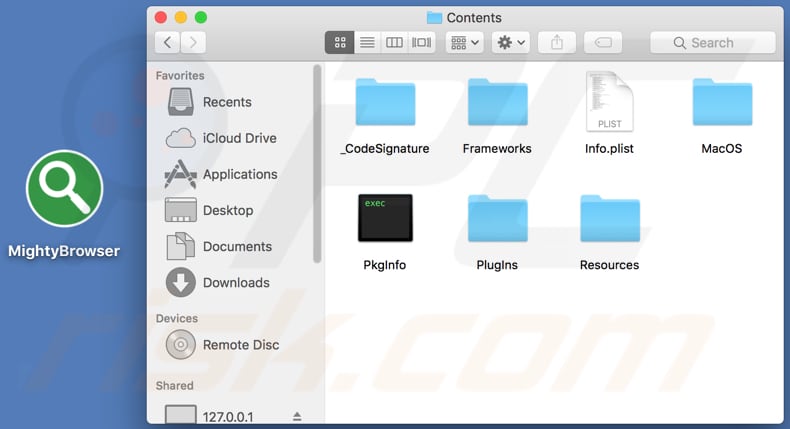Switch to column view
Screen dimensions: 790x429
tap(394, 42)
